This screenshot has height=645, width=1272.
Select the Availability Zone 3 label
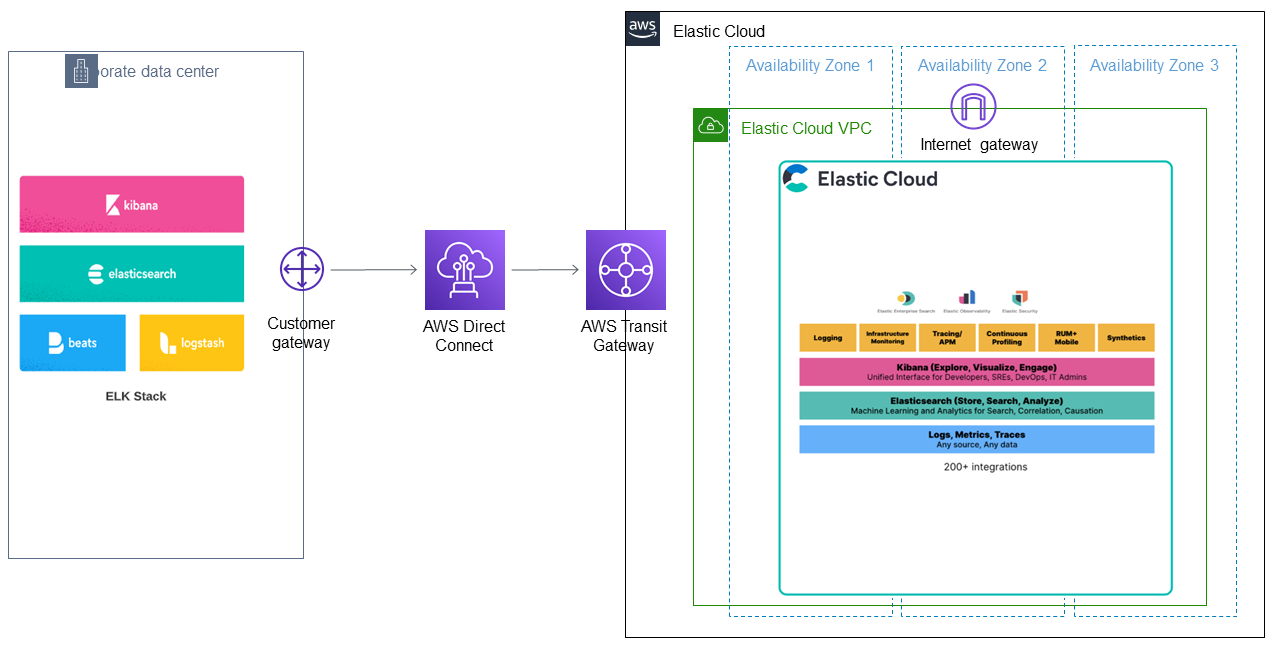[1154, 65]
